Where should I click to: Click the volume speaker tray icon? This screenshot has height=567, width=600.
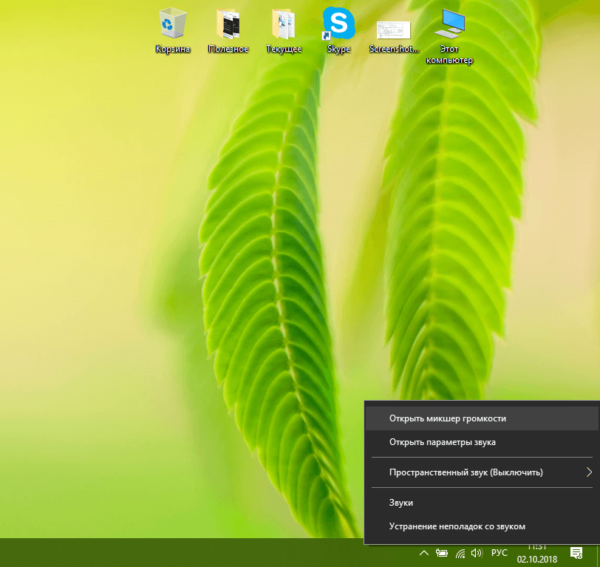tap(476, 553)
